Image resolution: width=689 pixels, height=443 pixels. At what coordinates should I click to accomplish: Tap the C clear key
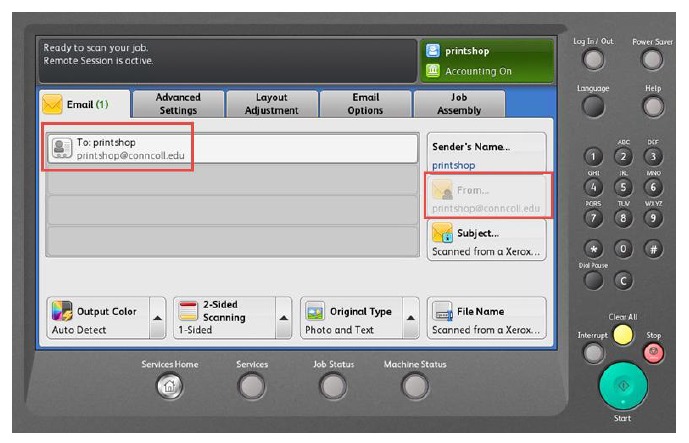click(623, 280)
